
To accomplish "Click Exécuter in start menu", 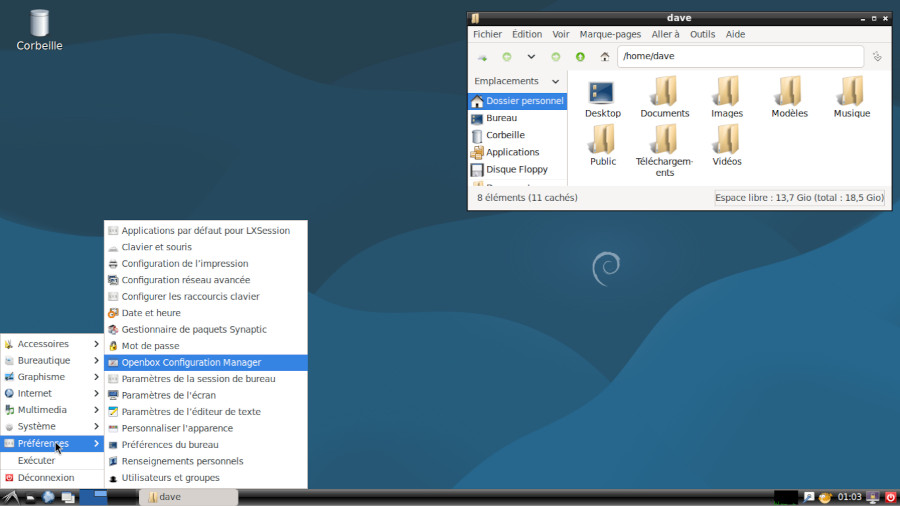I will (x=52, y=461).
